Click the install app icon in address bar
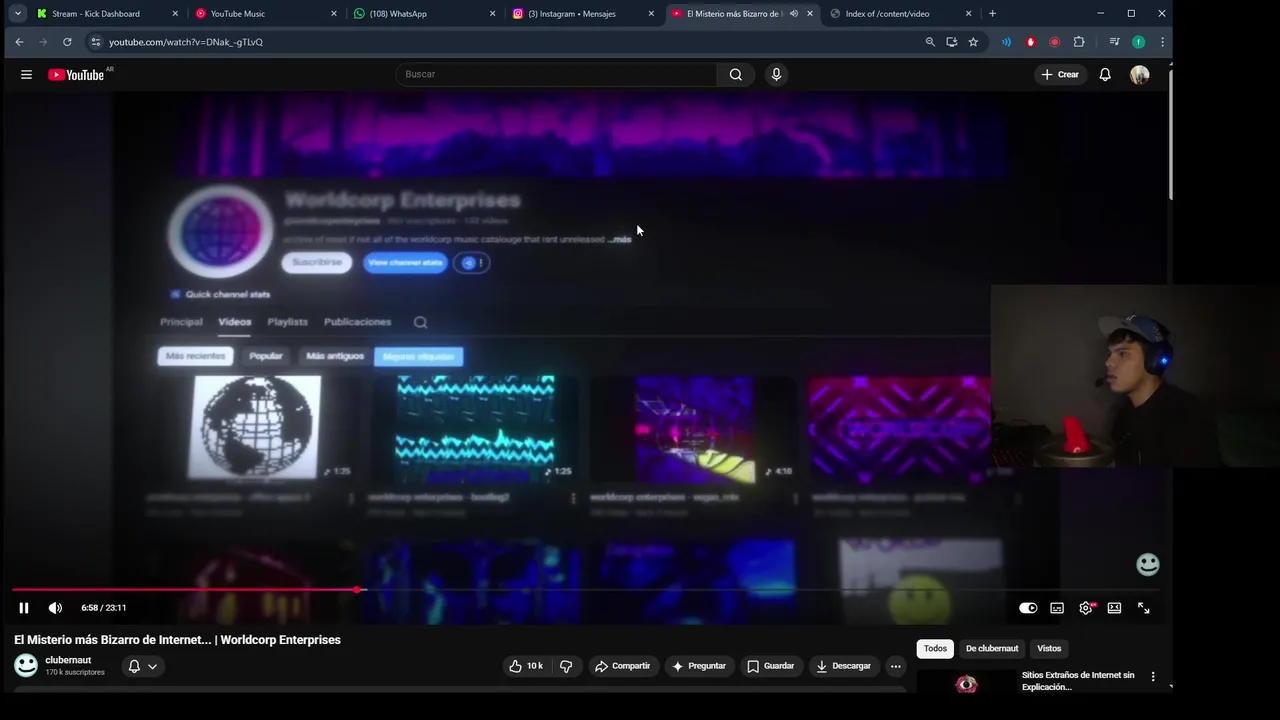The image size is (1280, 720). point(951,42)
